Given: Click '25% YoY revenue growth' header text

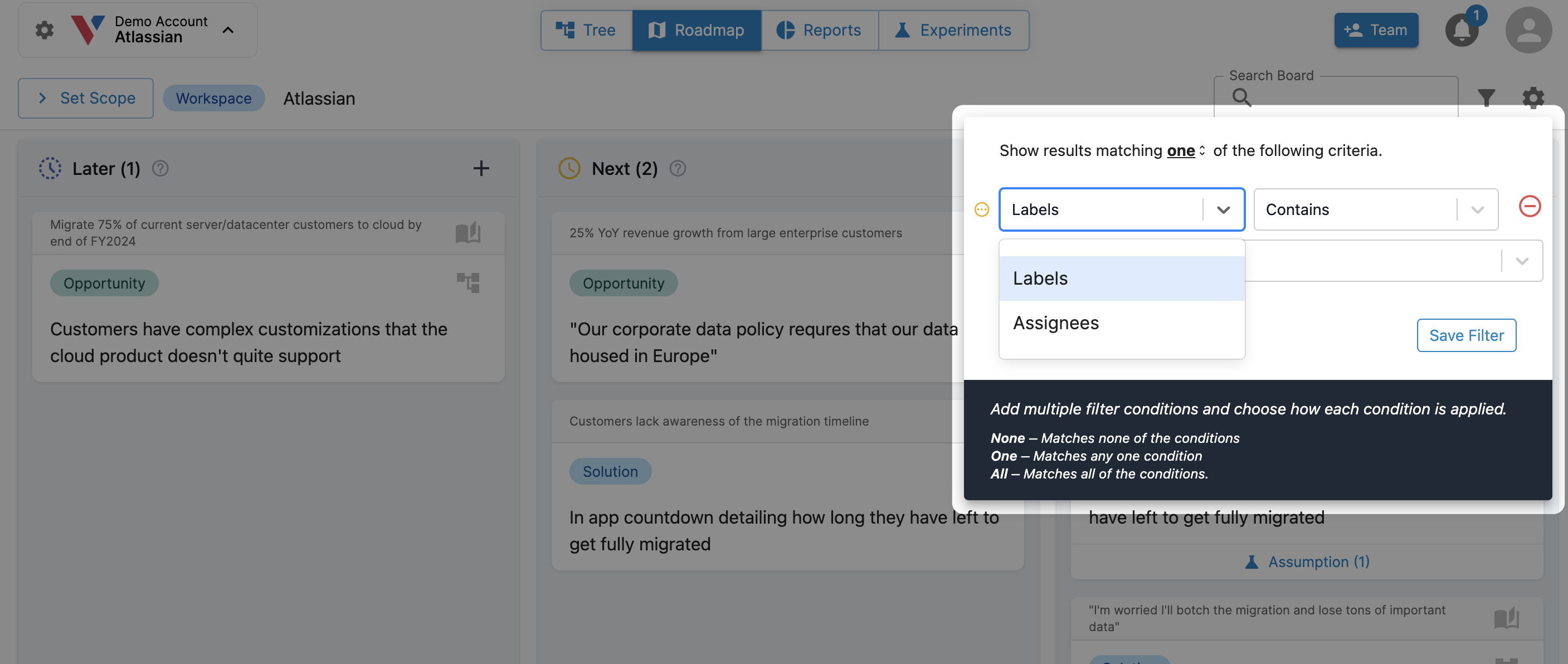Looking at the screenshot, I should pos(736,232).
